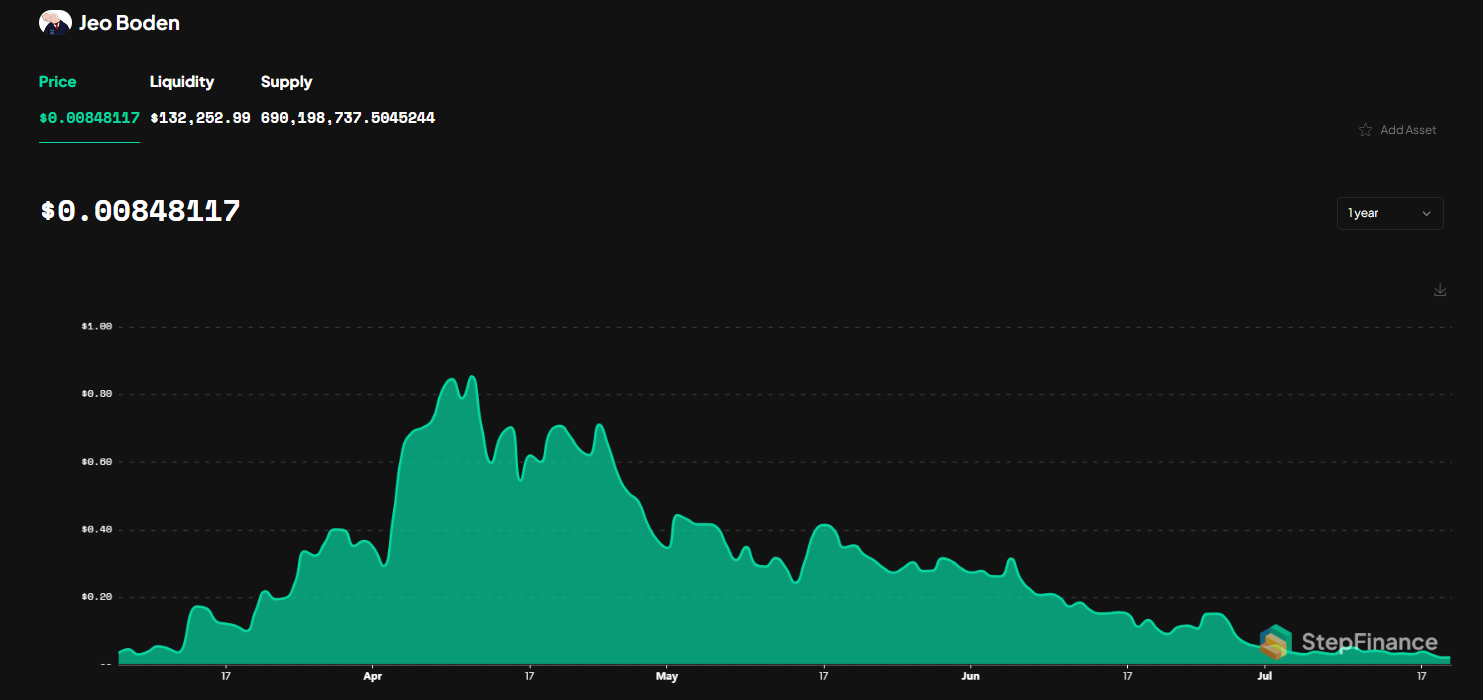This screenshot has width=1483, height=700.
Task: Click the green price value under Price
Action: tap(89, 117)
